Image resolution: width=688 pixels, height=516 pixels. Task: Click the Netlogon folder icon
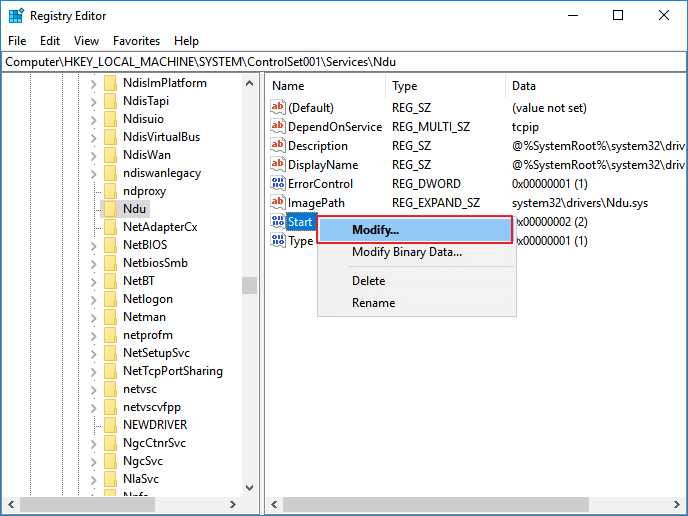[110, 299]
